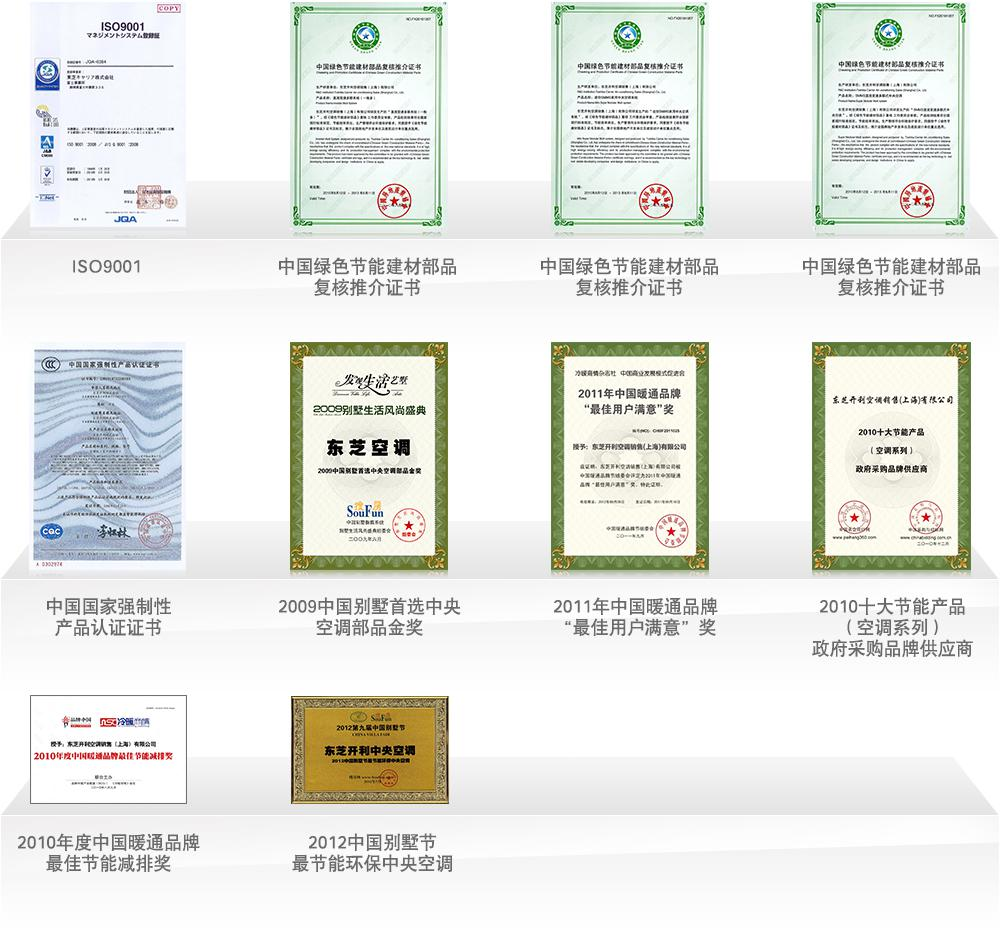Open the 2009 SouFun villa award certificate
Image resolution: width=1000 pixels, height=934 pixels.
(x=369, y=456)
